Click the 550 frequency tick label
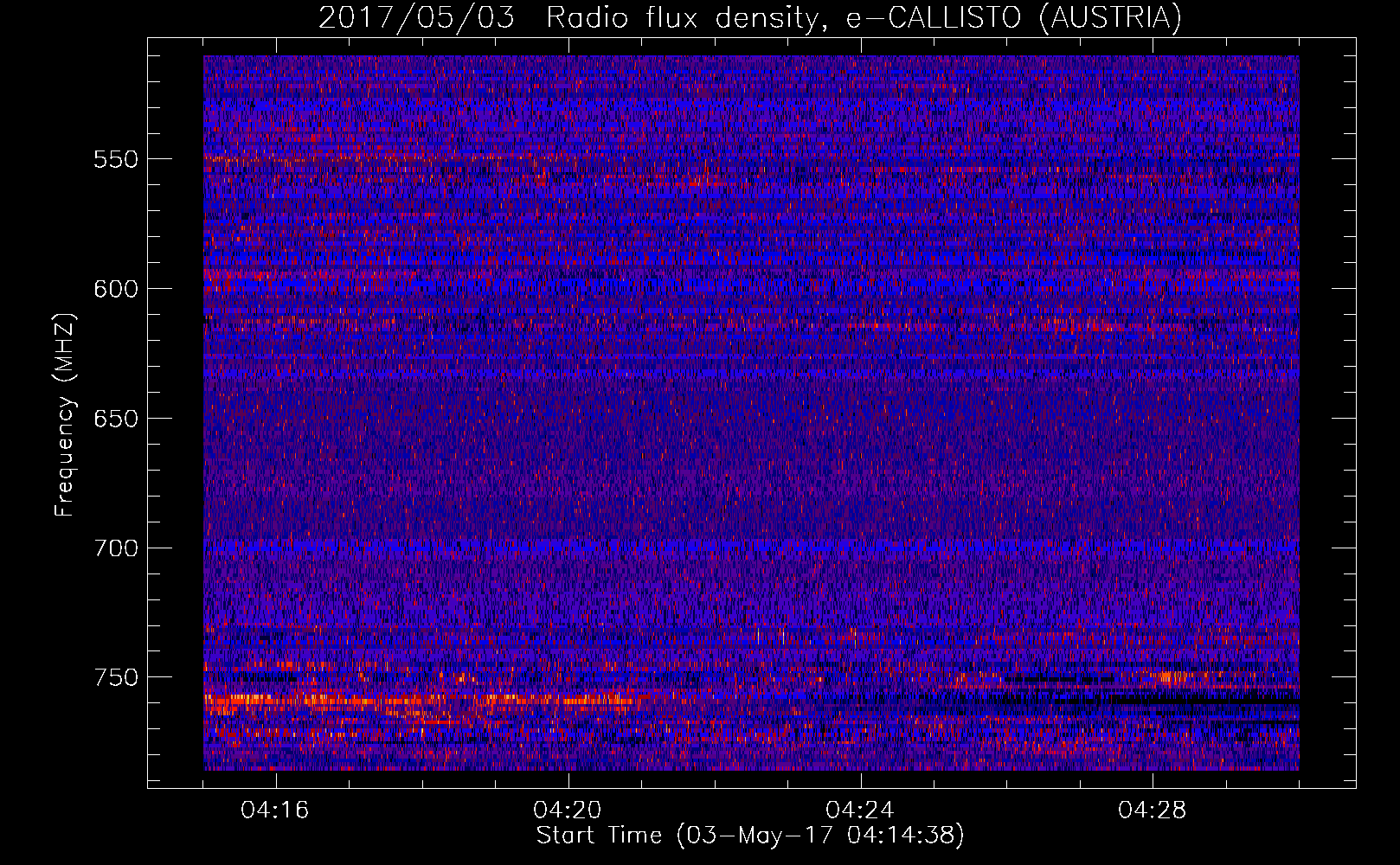Image resolution: width=1400 pixels, height=865 pixels. pos(116,159)
